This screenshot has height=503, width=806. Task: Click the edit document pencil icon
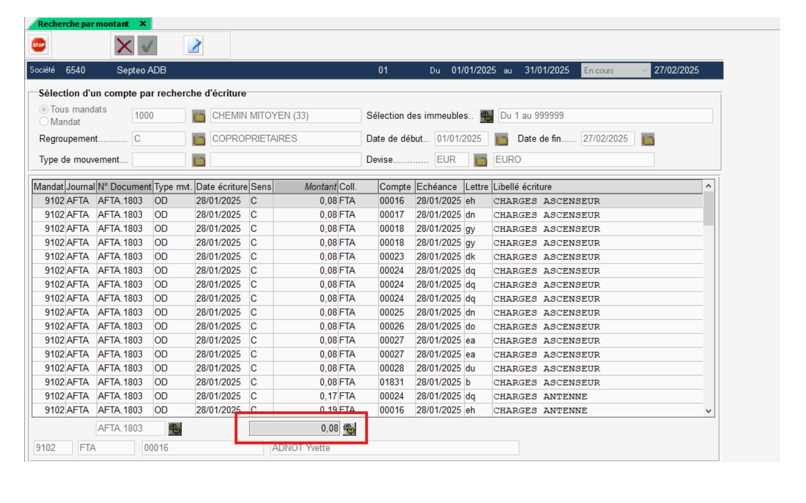(x=195, y=45)
